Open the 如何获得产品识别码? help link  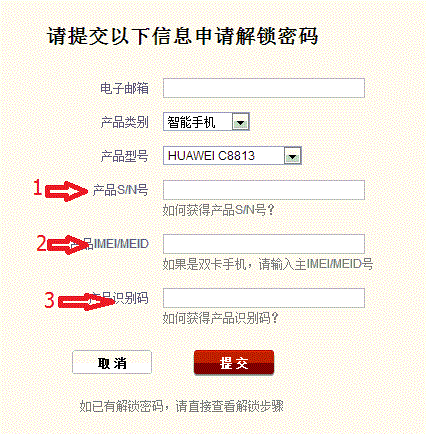(220, 318)
